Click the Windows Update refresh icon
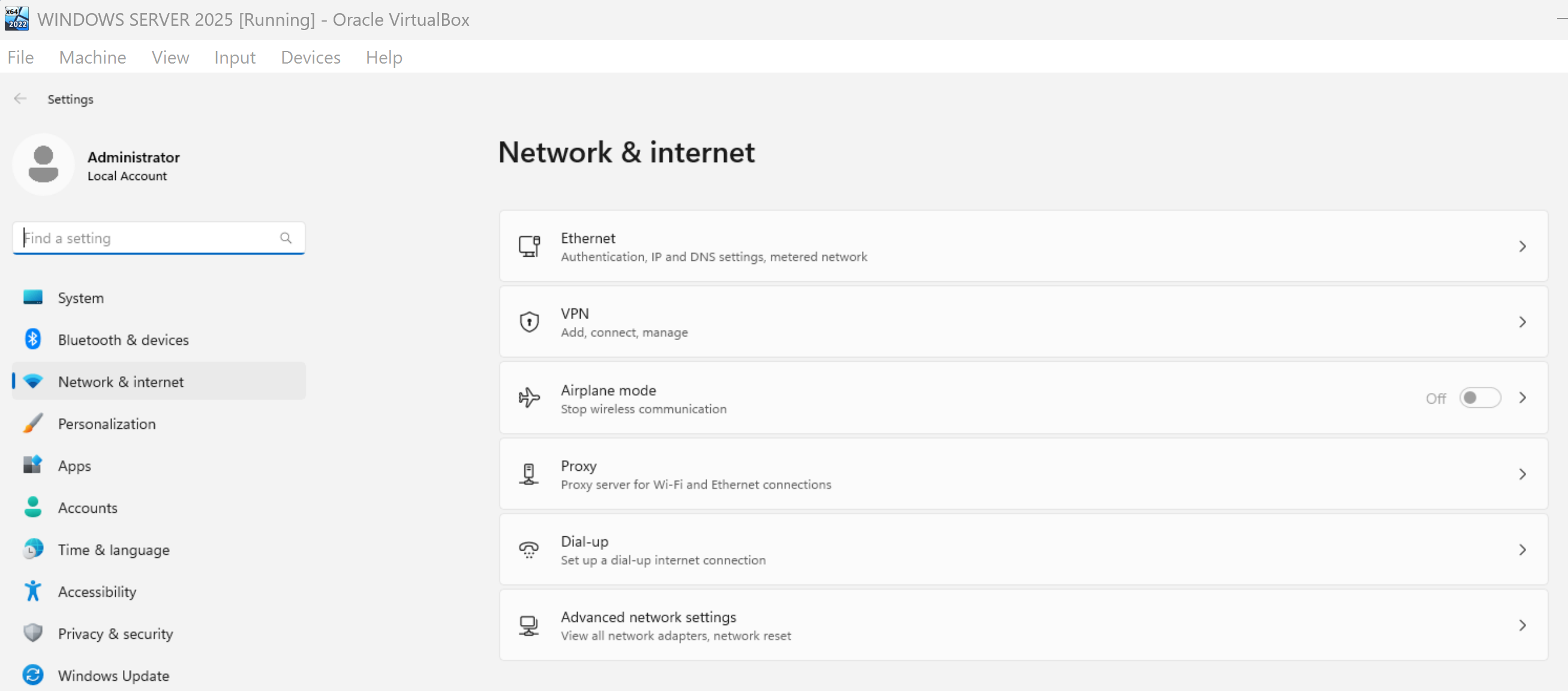The image size is (1568, 691). coord(33,675)
